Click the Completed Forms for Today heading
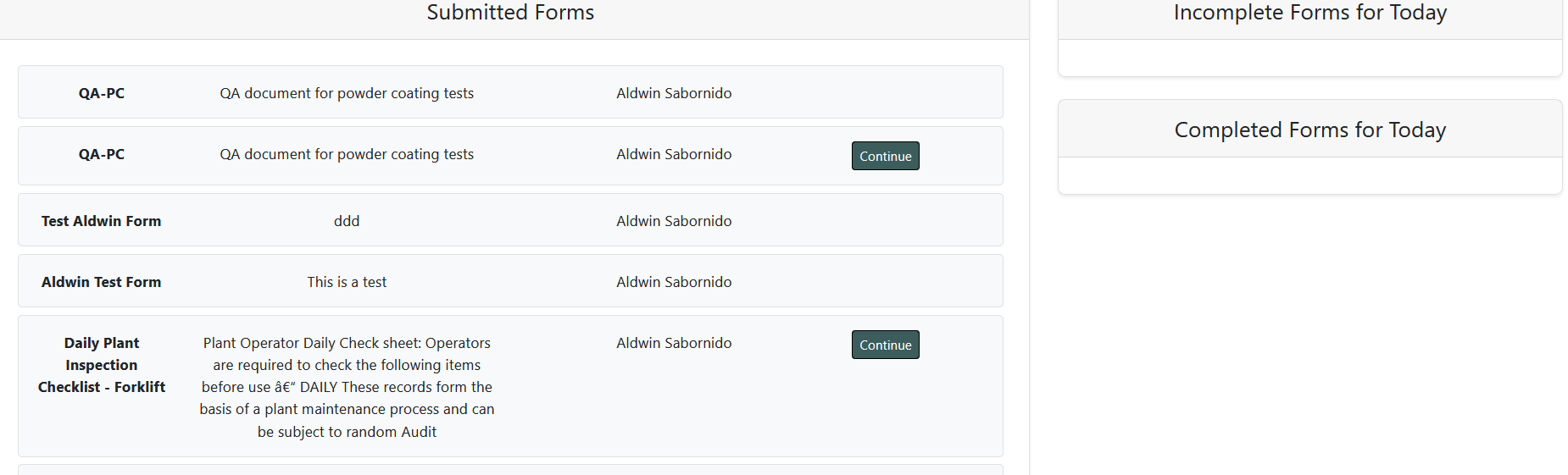This screenshot has height=475, width=1568. [x=1309, y=130]
